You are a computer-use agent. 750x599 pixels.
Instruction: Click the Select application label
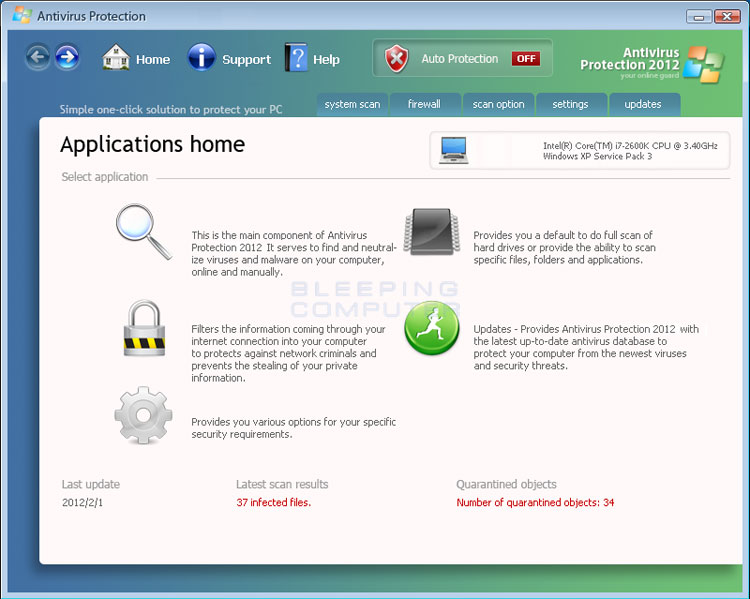105,177
